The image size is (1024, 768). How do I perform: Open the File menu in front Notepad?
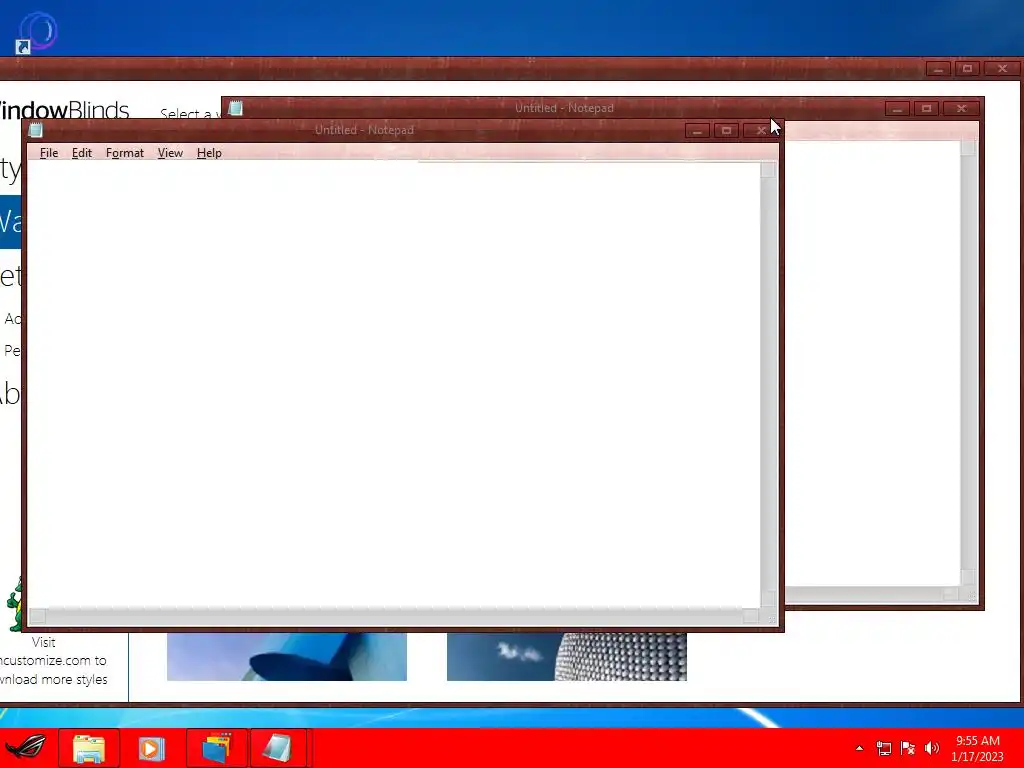[48, 153]
